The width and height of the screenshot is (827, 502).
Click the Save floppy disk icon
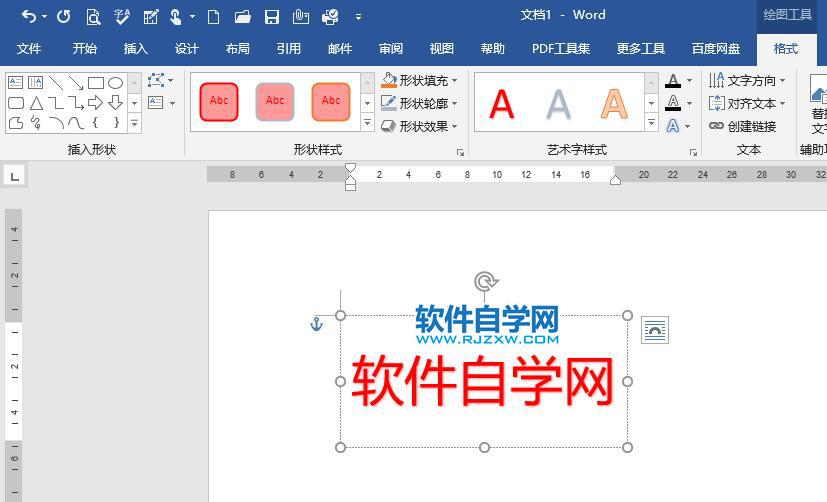coord(272,17)
